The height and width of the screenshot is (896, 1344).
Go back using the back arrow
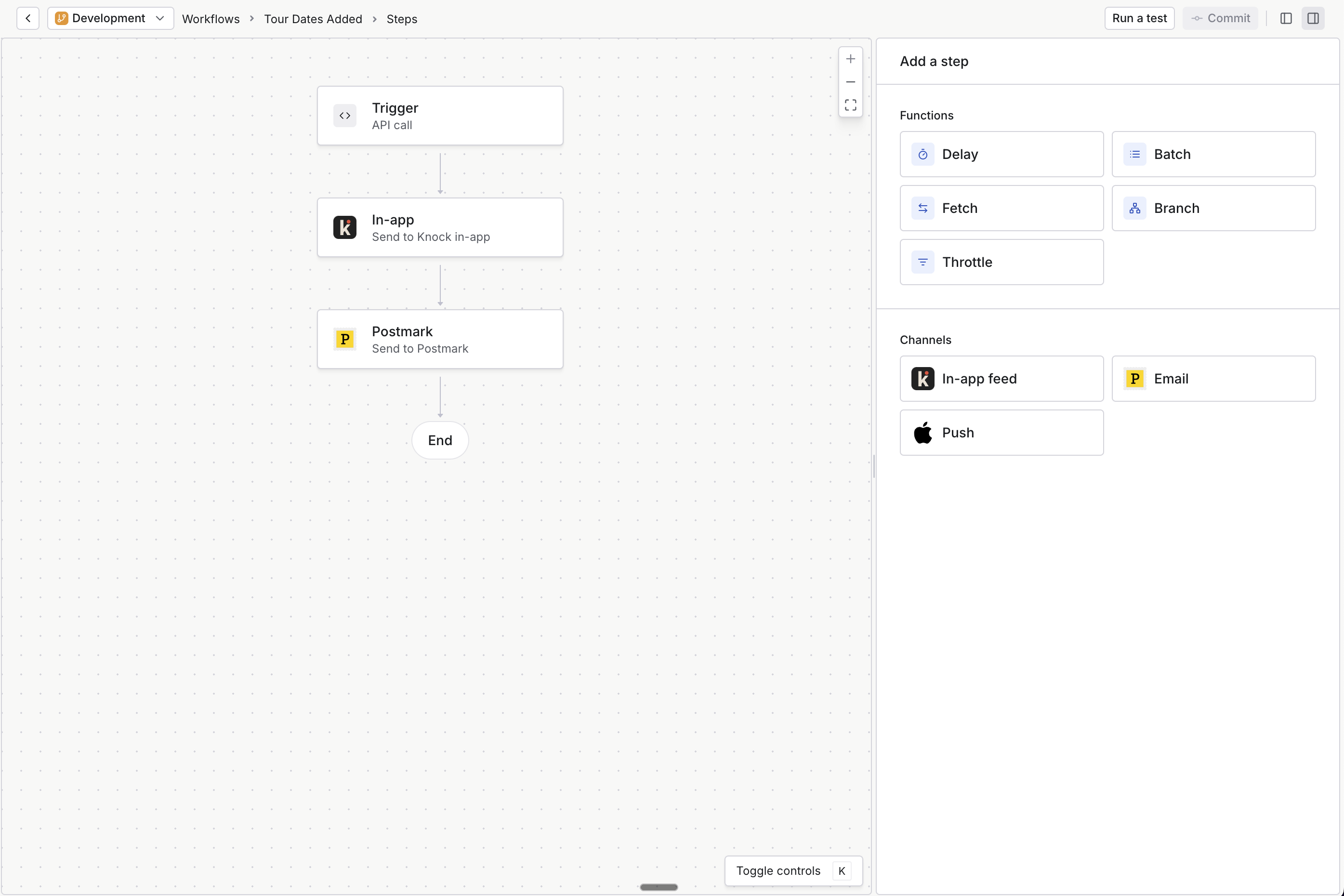pyautogui.click(x=28, y=18)
